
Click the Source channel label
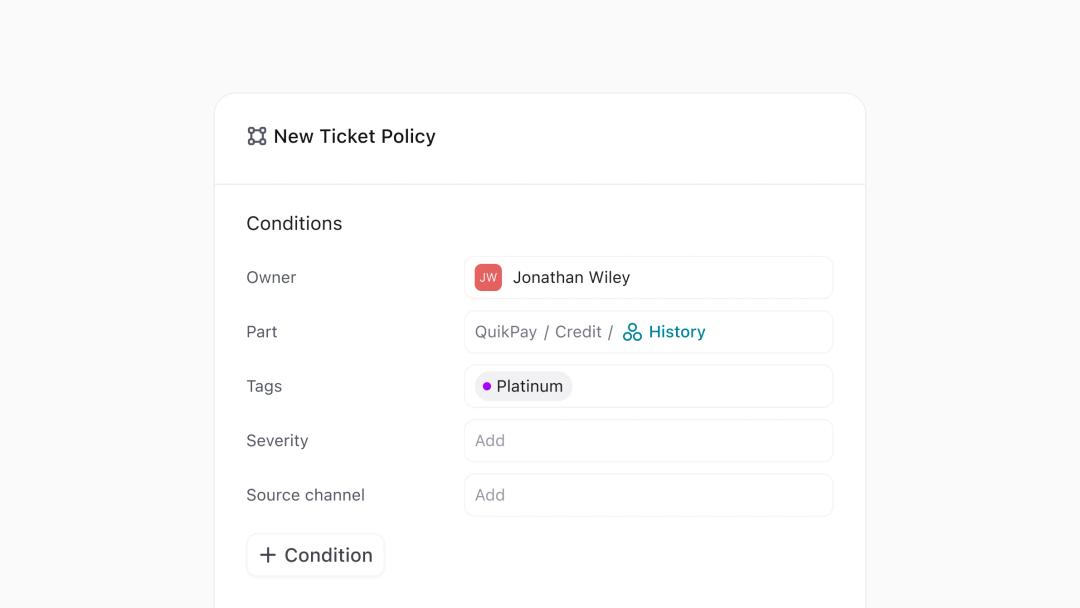[305, 495]
